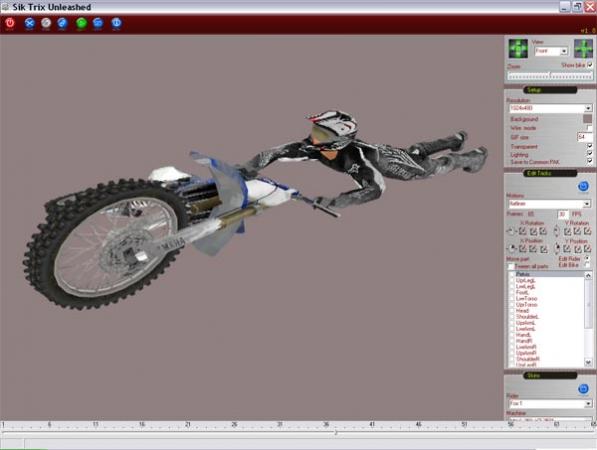Click the Setup section header
Screen dimensions: 597x450
coord(550,90)
